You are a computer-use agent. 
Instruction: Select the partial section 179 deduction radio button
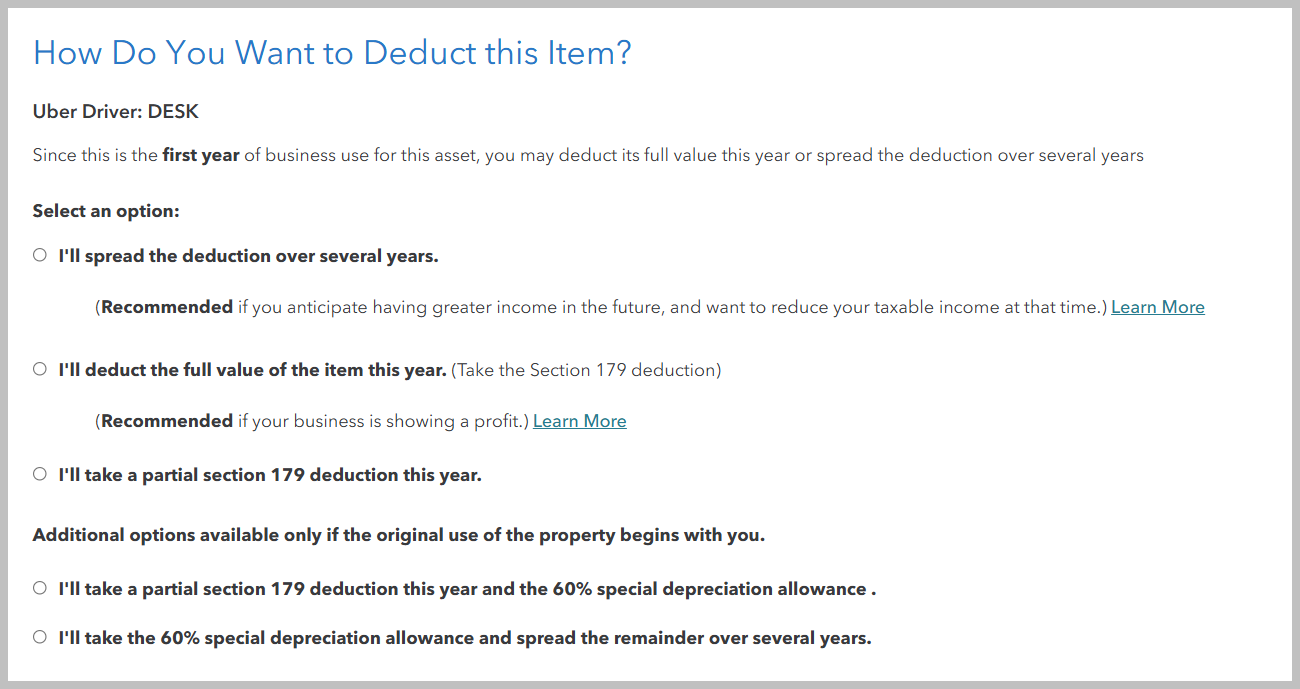pos(40,474)
